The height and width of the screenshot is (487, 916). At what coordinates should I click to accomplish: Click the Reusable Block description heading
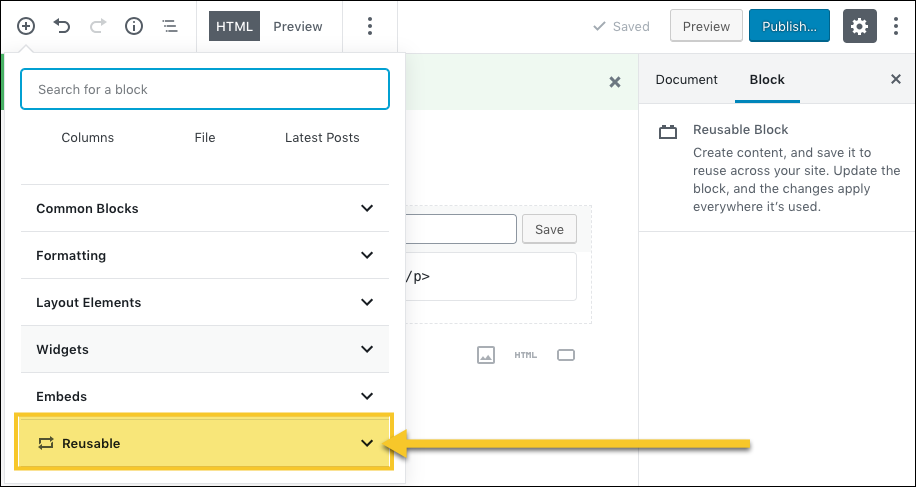pos(740,130)
